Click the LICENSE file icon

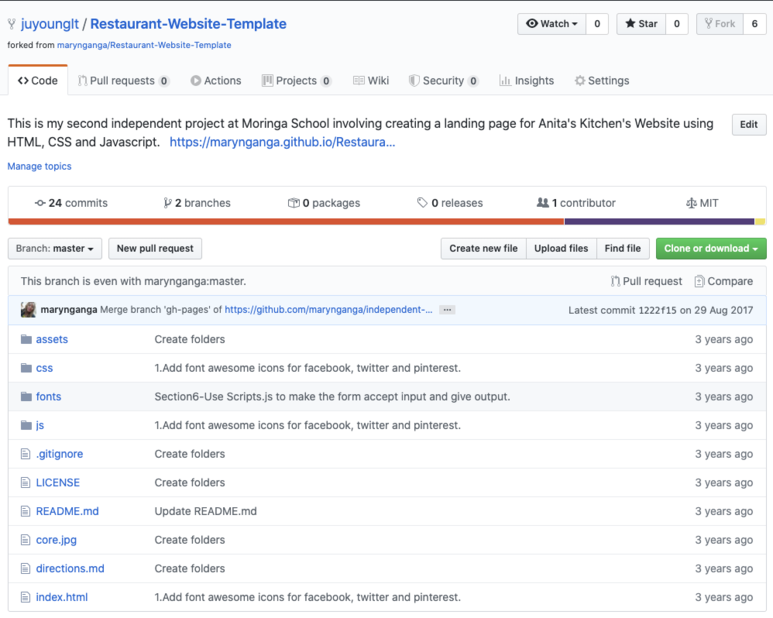coord(26,482)
